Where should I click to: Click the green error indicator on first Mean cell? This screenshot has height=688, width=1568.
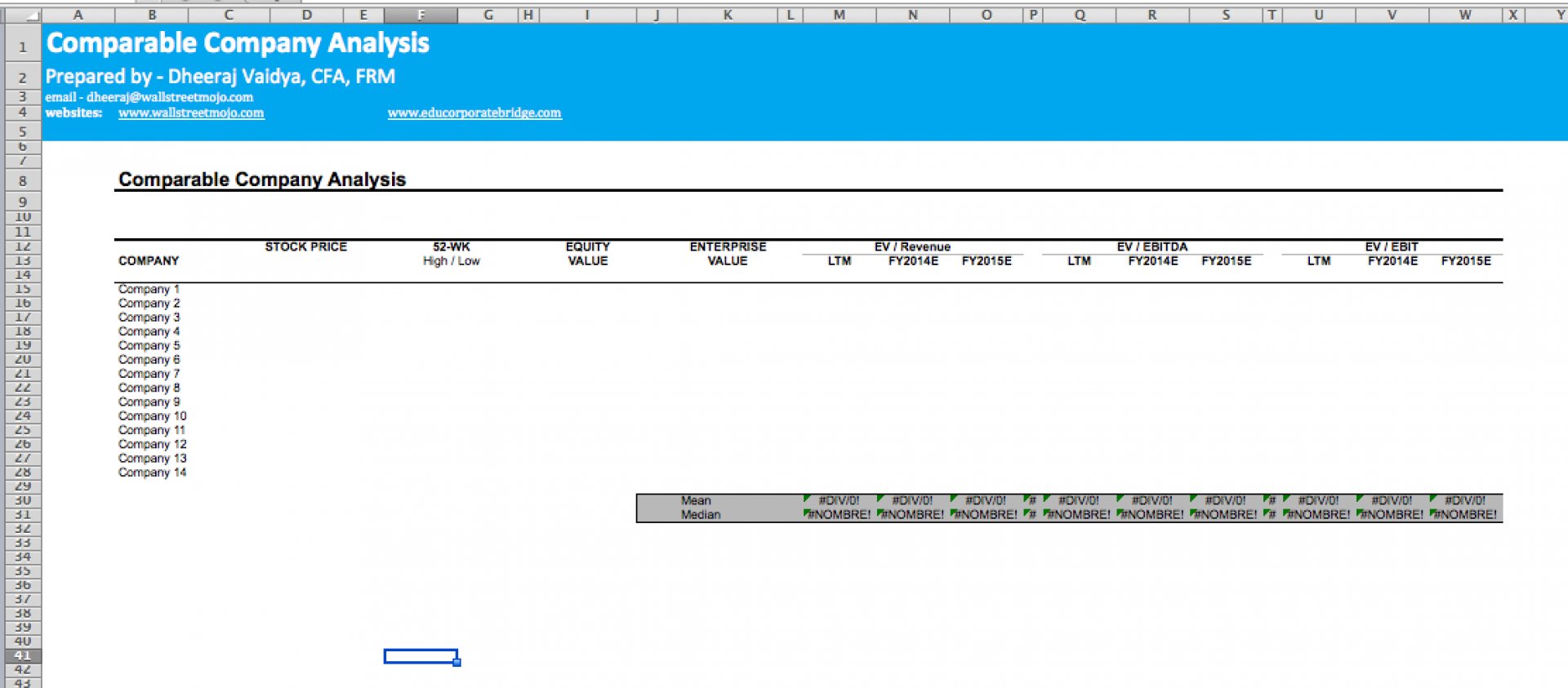[807, 498]
